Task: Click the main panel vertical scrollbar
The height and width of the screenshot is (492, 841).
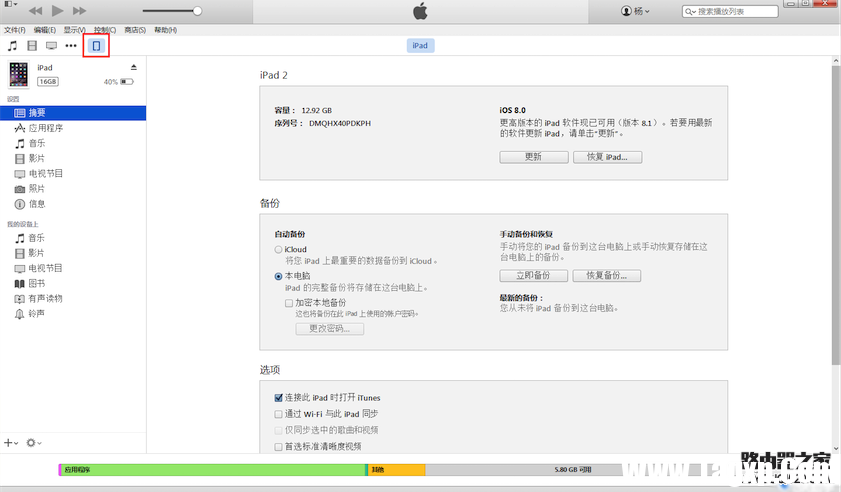Action: (x=836, y=215)
